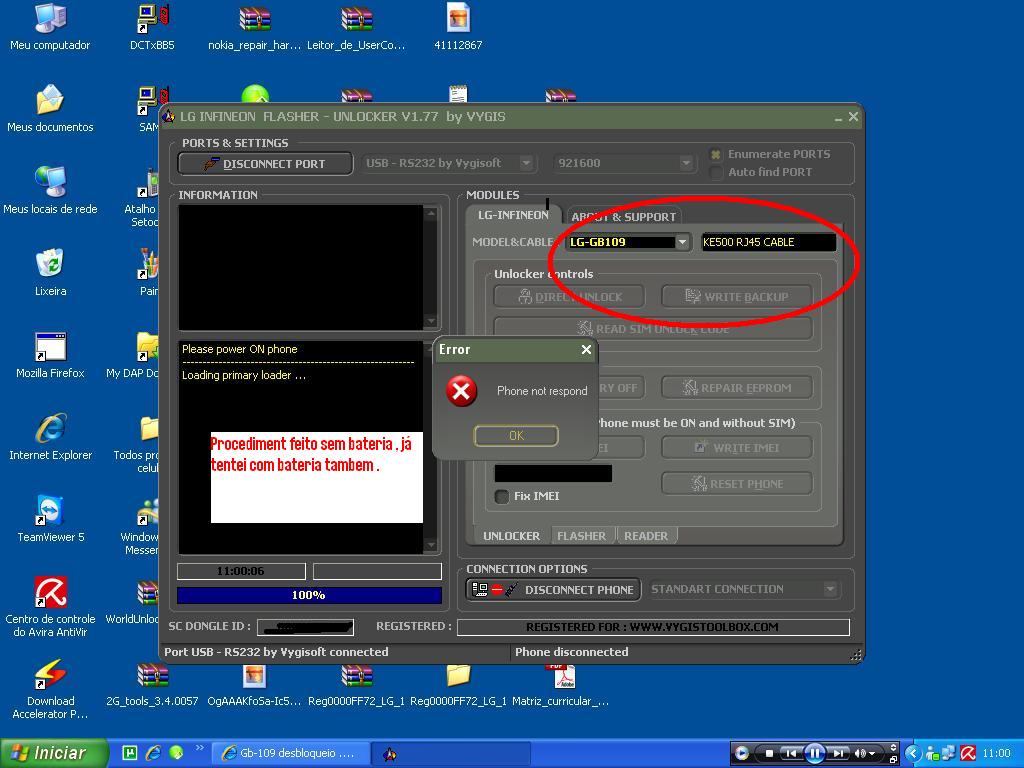Click the first quick launch taskbar icon
This screenshot has width=1024, height=768.
coord(130,753)
